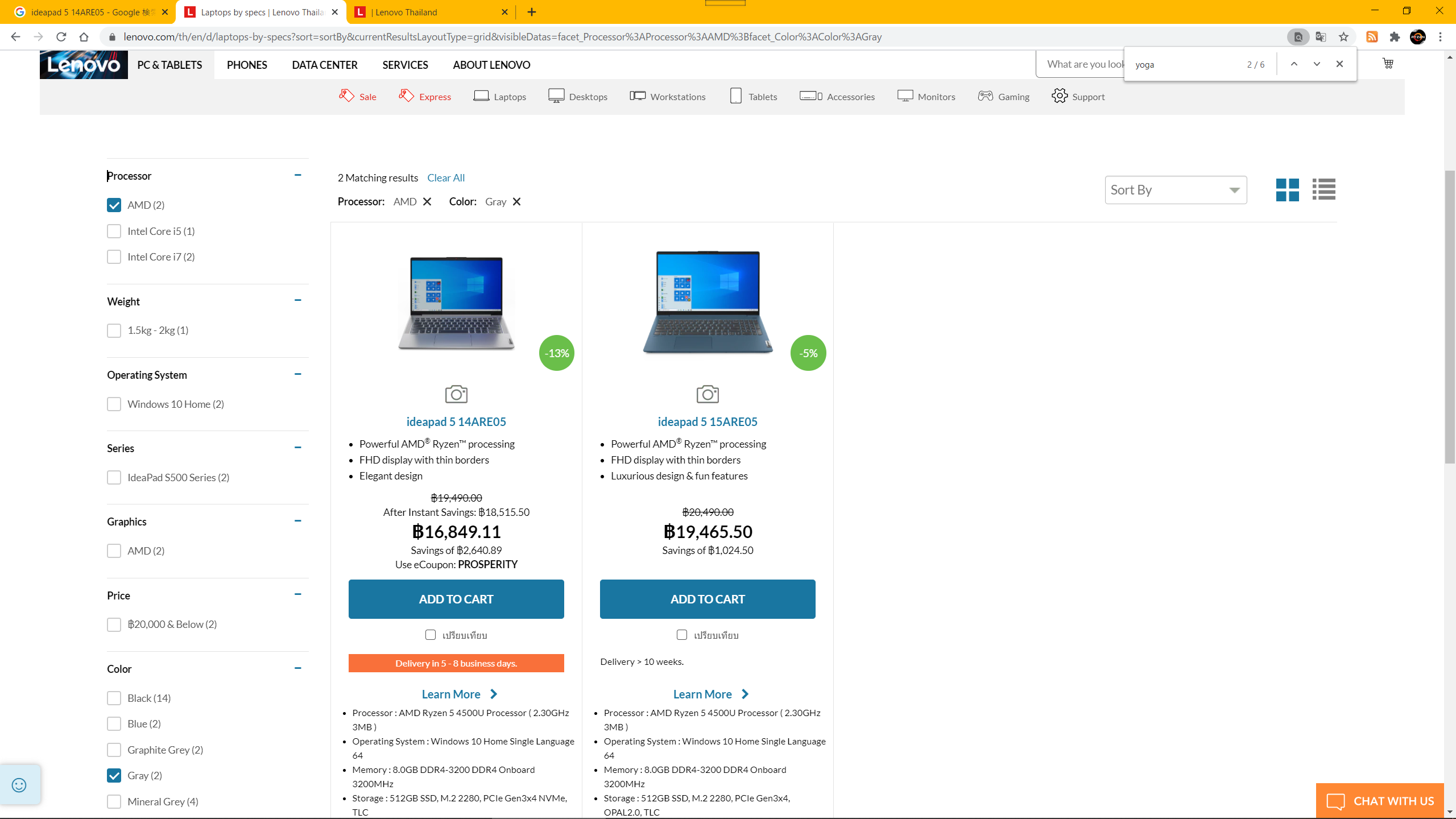This screenshot has width=1456, height=819.
Task: Open the PHONES menu
Action: tap(247, 65)
